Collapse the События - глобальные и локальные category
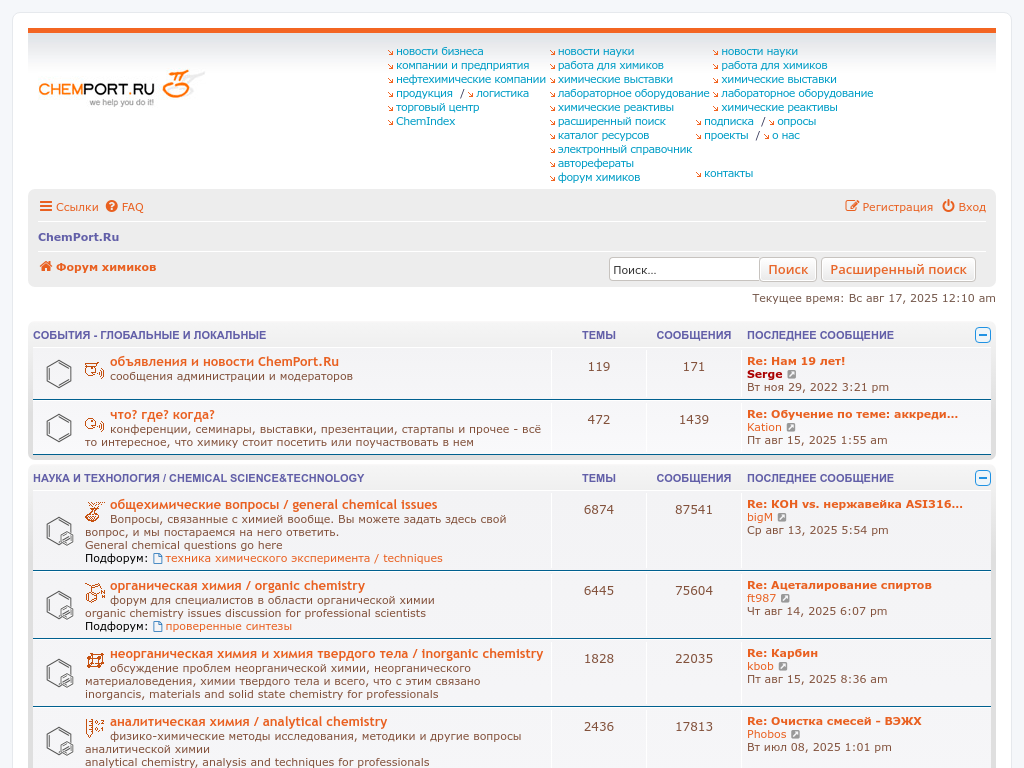The height and width of the screenshot is (768, 1024). (x=983, y=335)
